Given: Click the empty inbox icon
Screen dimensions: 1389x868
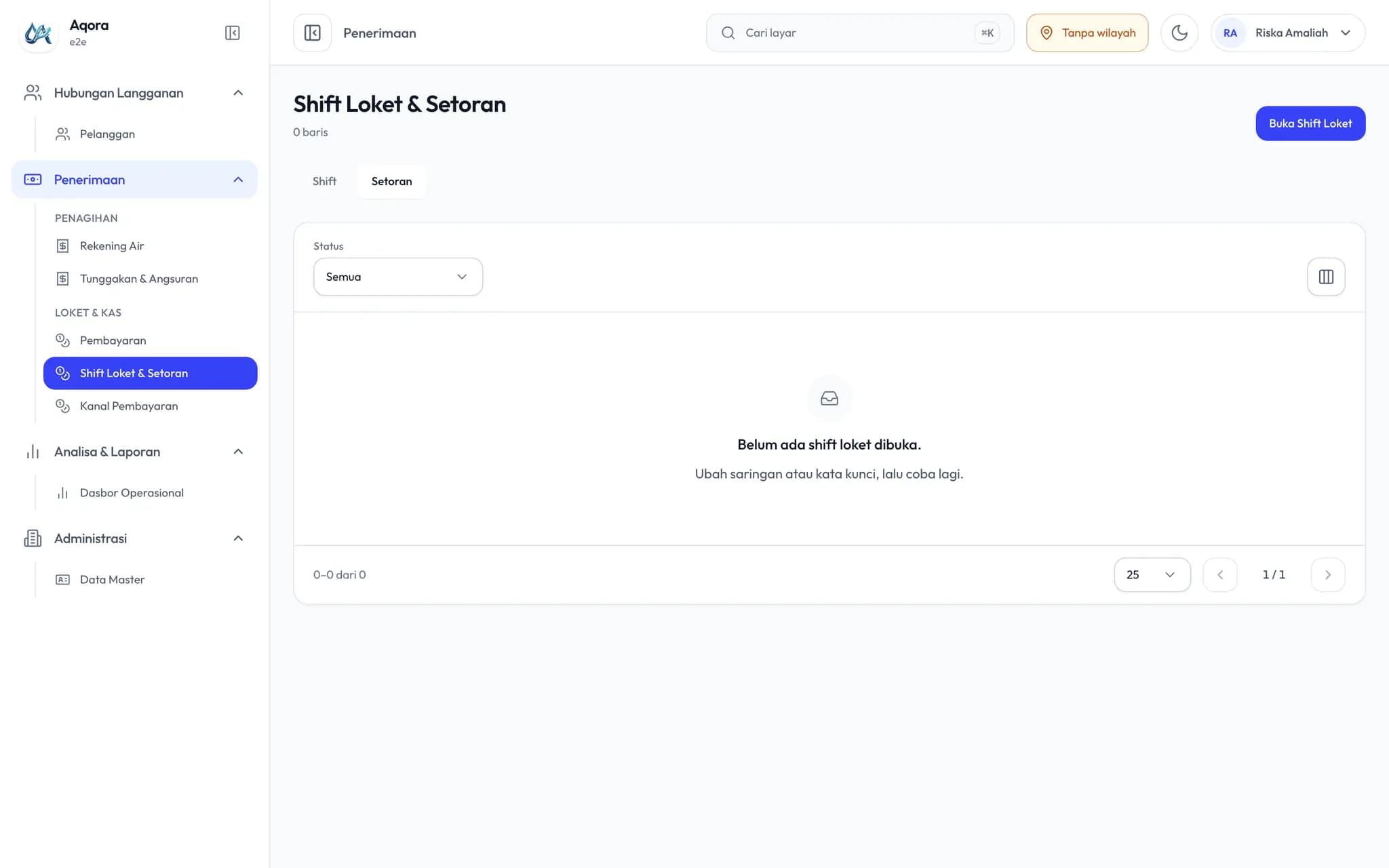Looking at the screenshot, I should (829, 398).
